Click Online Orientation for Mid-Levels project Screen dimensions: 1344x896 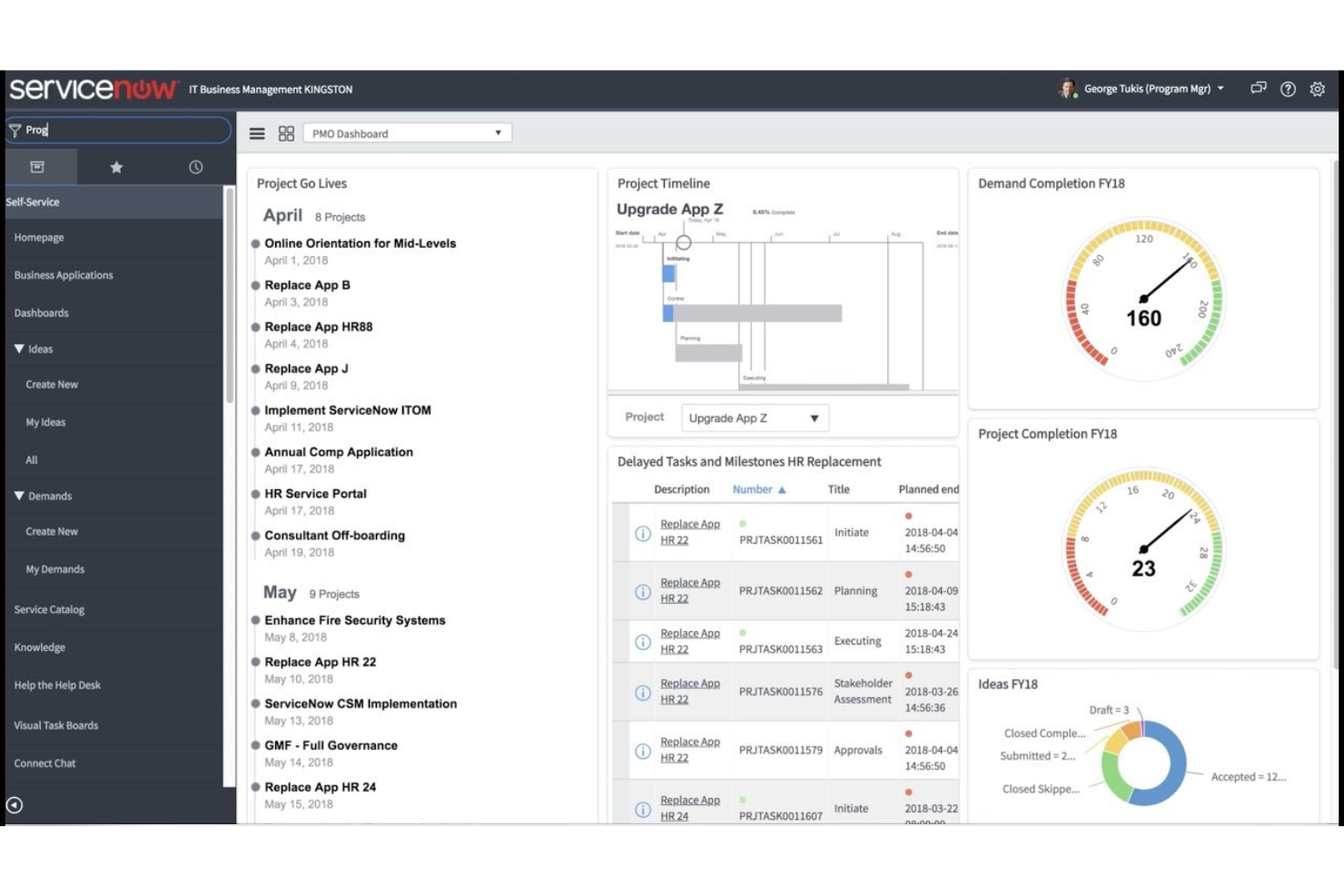360,243
